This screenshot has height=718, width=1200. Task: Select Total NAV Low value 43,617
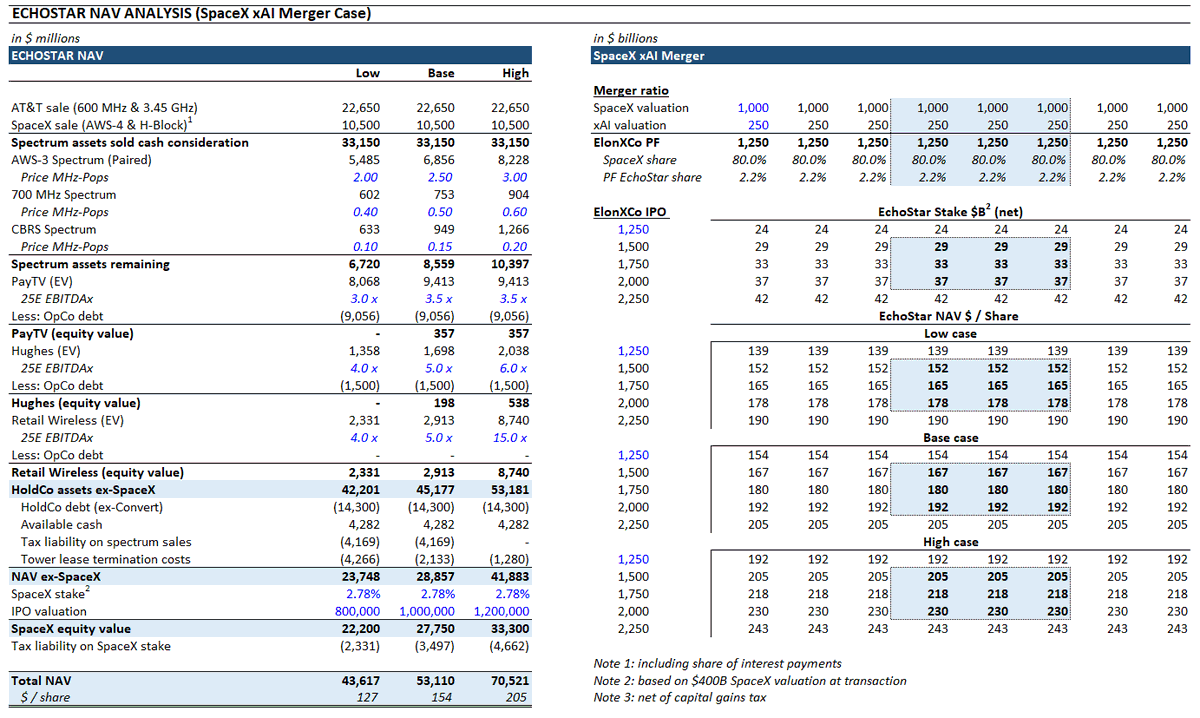click(x=360, y=681)
